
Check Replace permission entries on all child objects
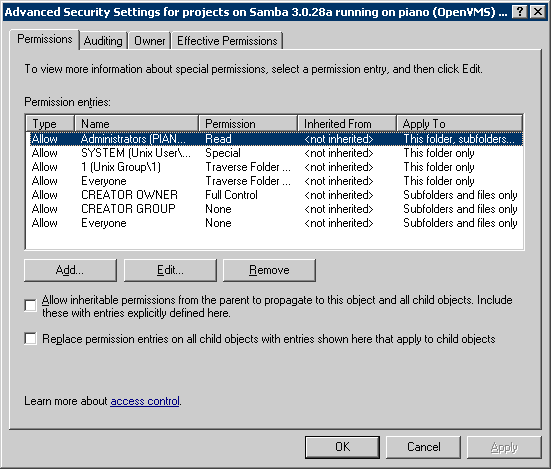(31, 339)
